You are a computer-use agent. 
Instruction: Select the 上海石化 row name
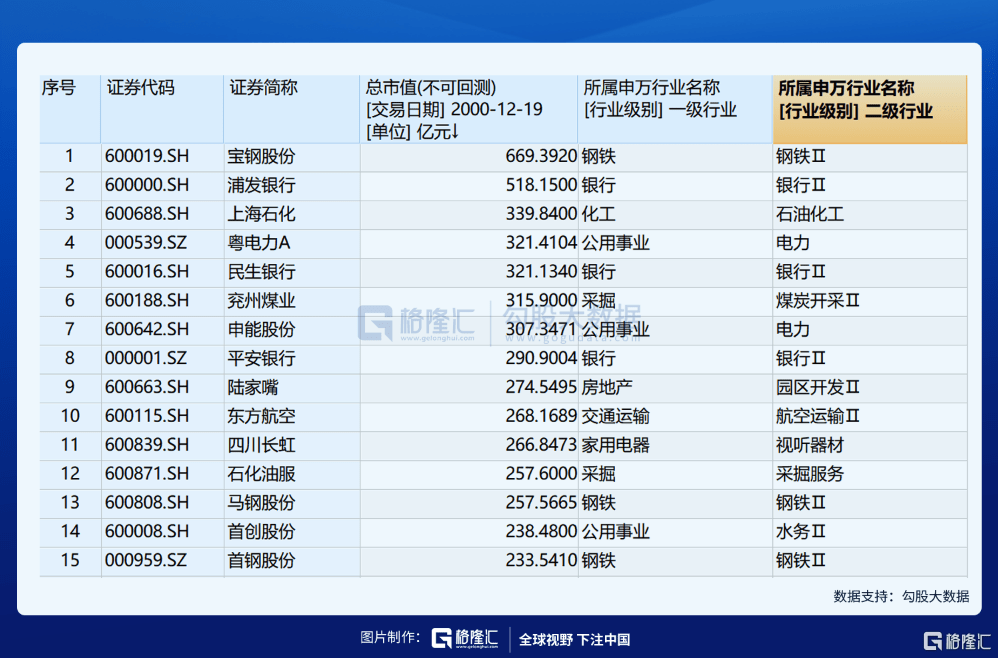click(261, 214)
